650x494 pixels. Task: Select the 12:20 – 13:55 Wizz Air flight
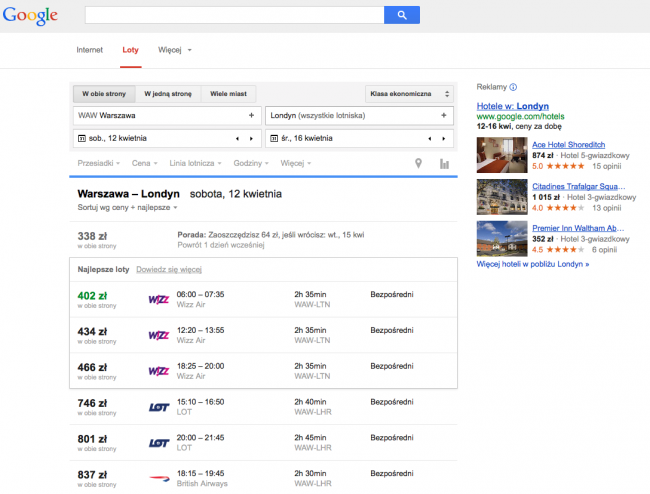[x=263, y=335]
